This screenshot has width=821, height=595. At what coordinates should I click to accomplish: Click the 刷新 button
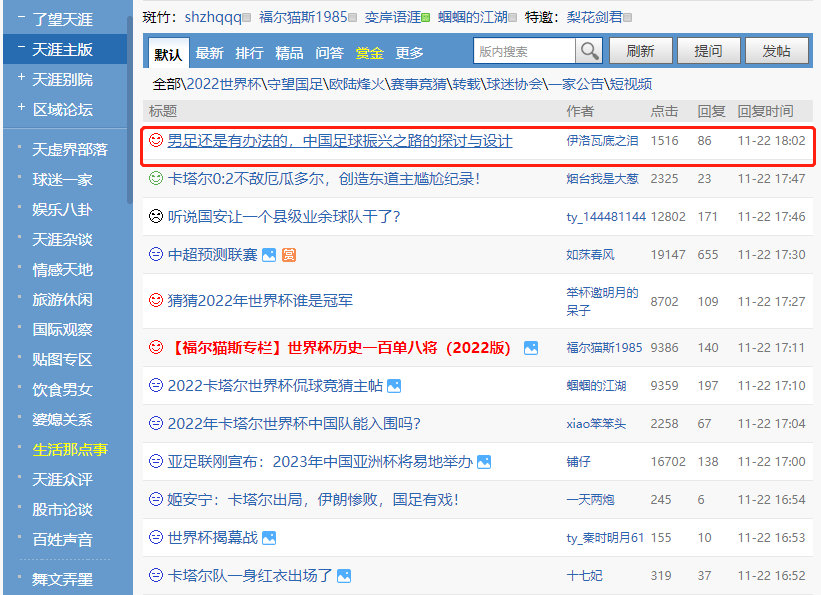640,51
